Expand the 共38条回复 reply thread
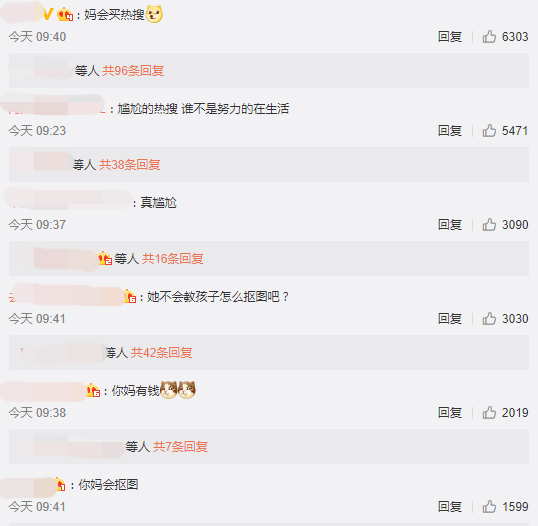Screen dimensions: 538x526 click(130, 165)
